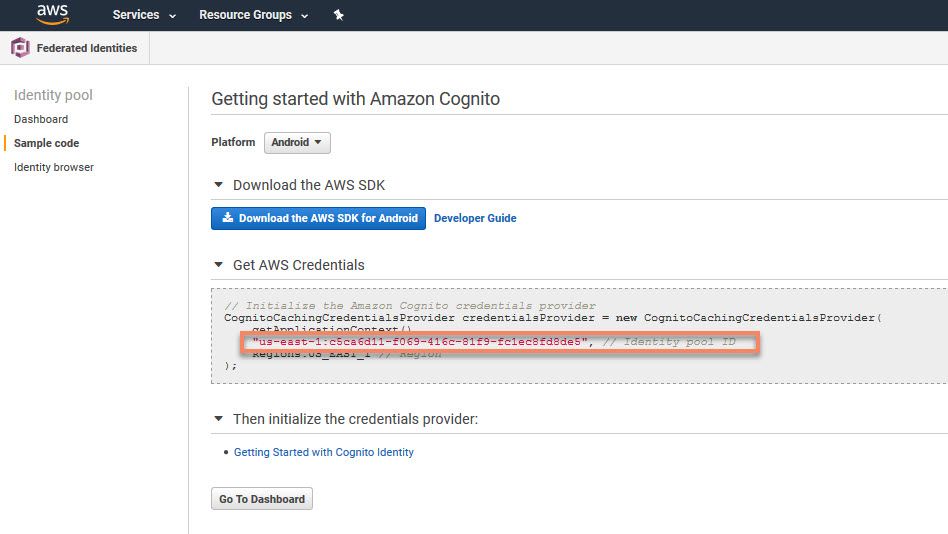Open the Developer Guide link
Viewport: 948px width, 534px height.
(475, 218)
